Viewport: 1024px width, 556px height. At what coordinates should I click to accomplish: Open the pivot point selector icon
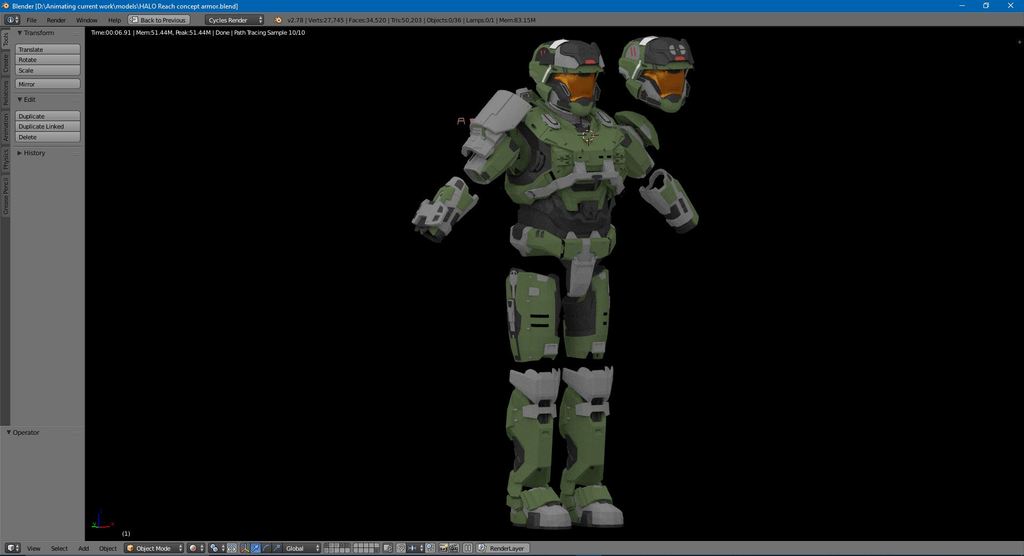pyautogui.click(x=215, y=548)
